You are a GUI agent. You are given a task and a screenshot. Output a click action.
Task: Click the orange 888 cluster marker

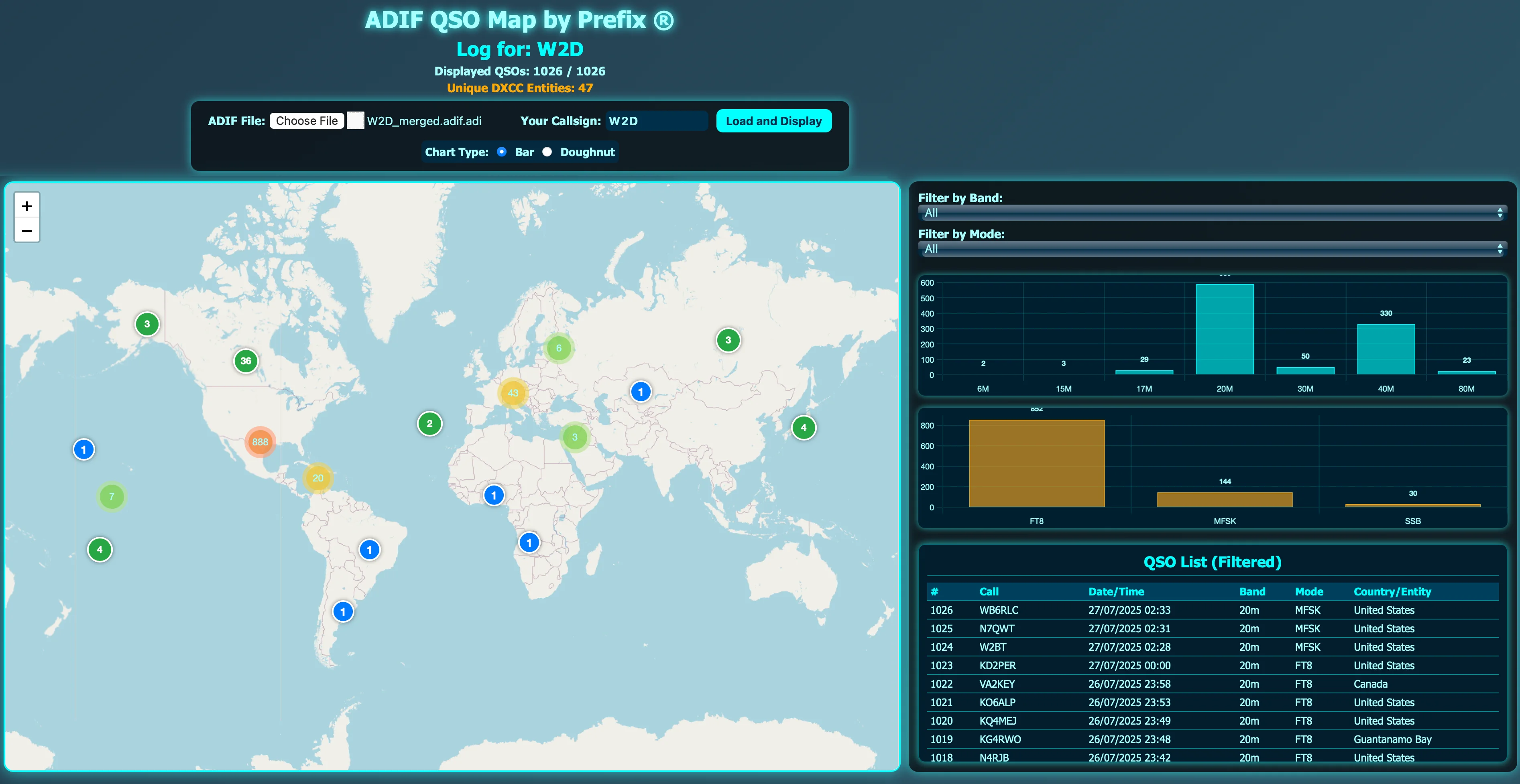(x=260, y=442)
